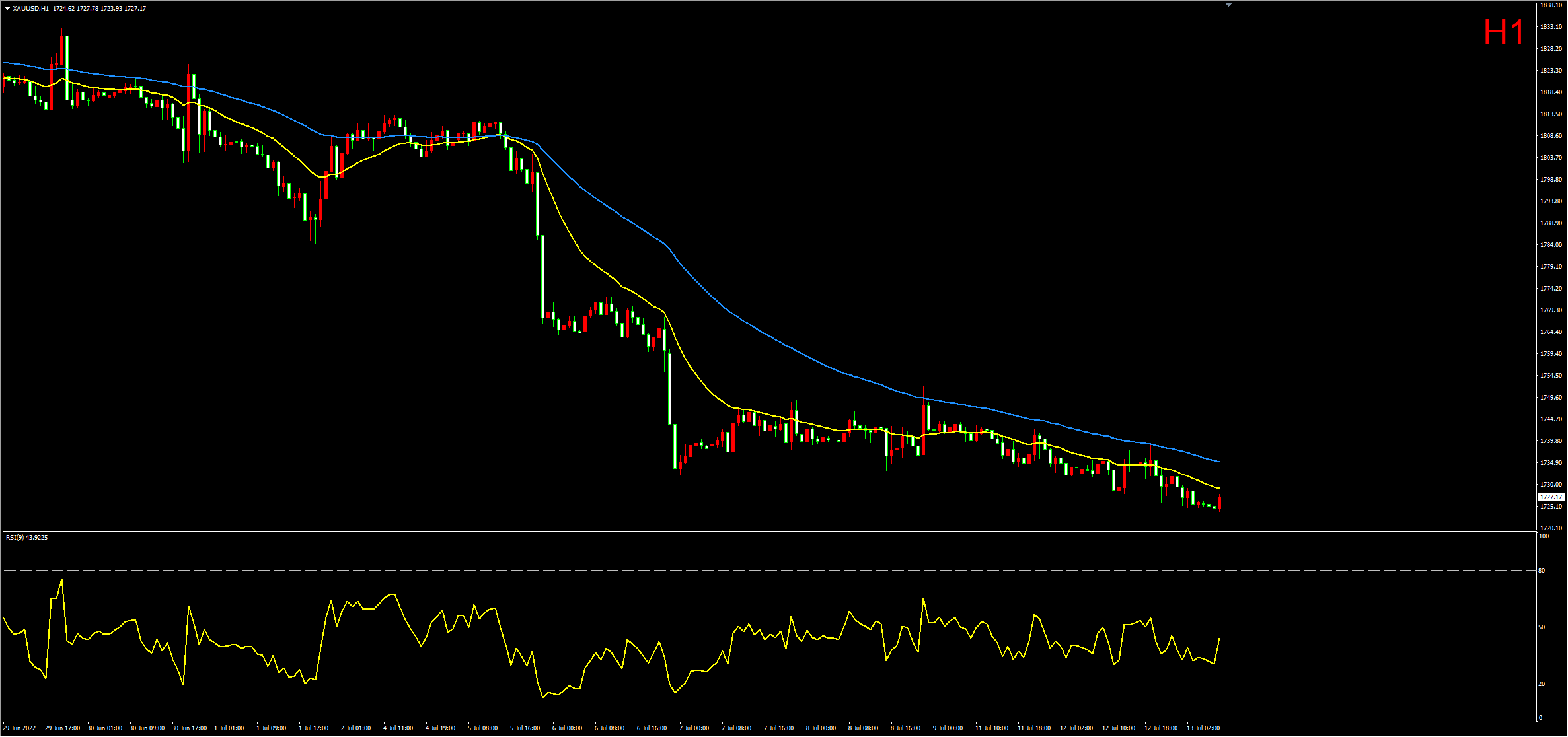The height and width of the screenshot is (737, 1568).
Task: Click the 1808.60 price axis label
Action: pyautogui.click(x=1551, y=136)
